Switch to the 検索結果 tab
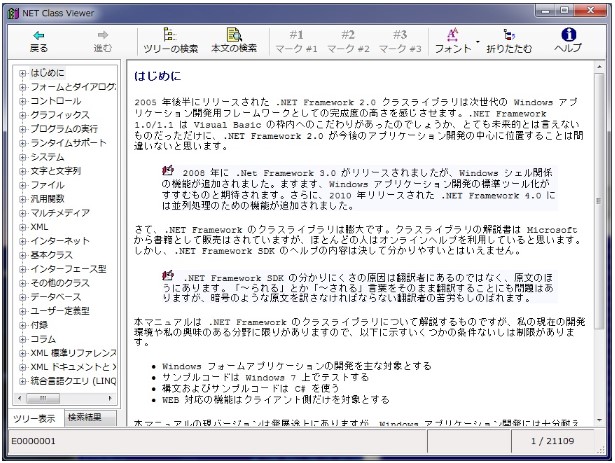615x463 pixels. (x=91, y=417)
